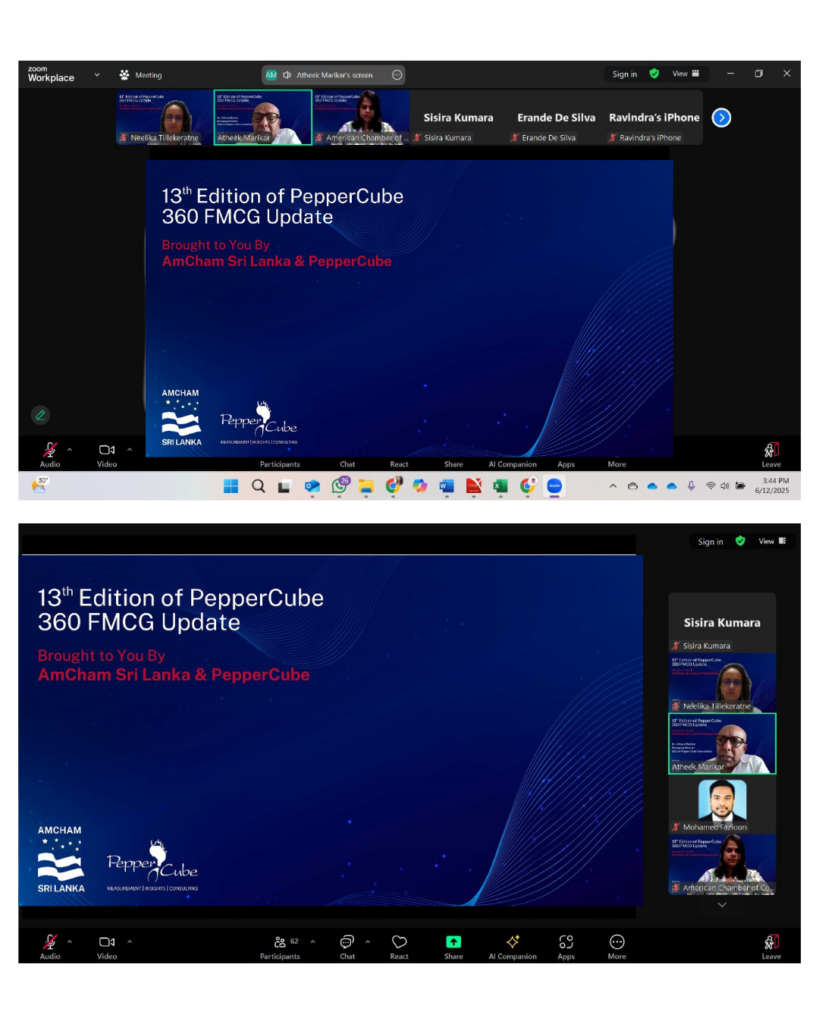The width and height of the screenshot is (819, 1024).
Task: Open Word from the taskbar
Action: 447,487
